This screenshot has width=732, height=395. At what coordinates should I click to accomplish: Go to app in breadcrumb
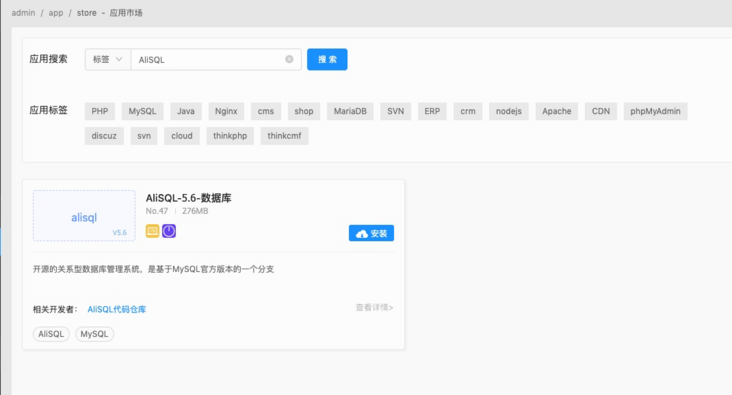(56, 13)
